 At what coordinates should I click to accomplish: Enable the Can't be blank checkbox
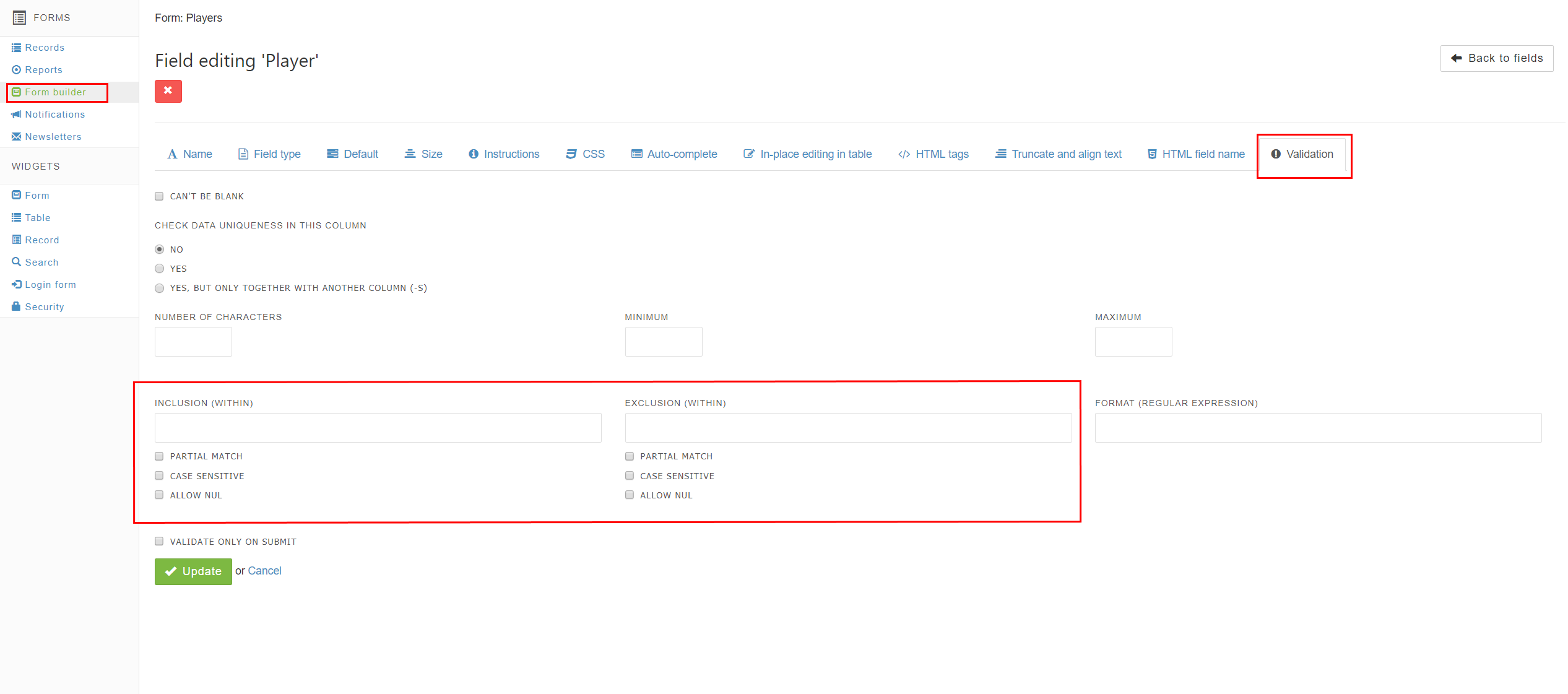(159, 196)
